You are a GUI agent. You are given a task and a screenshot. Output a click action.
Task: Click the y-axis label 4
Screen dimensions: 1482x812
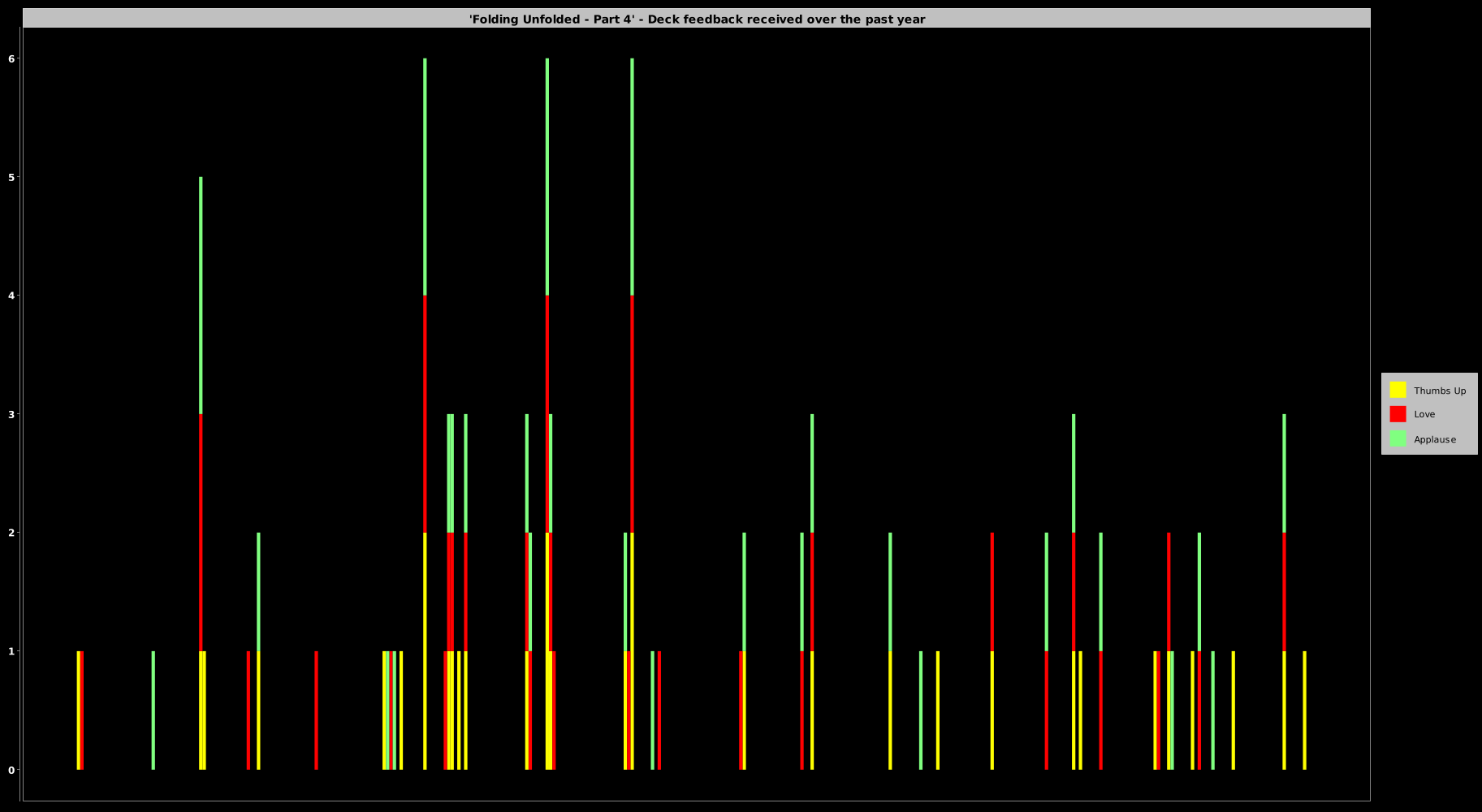[x=12, y=296]
